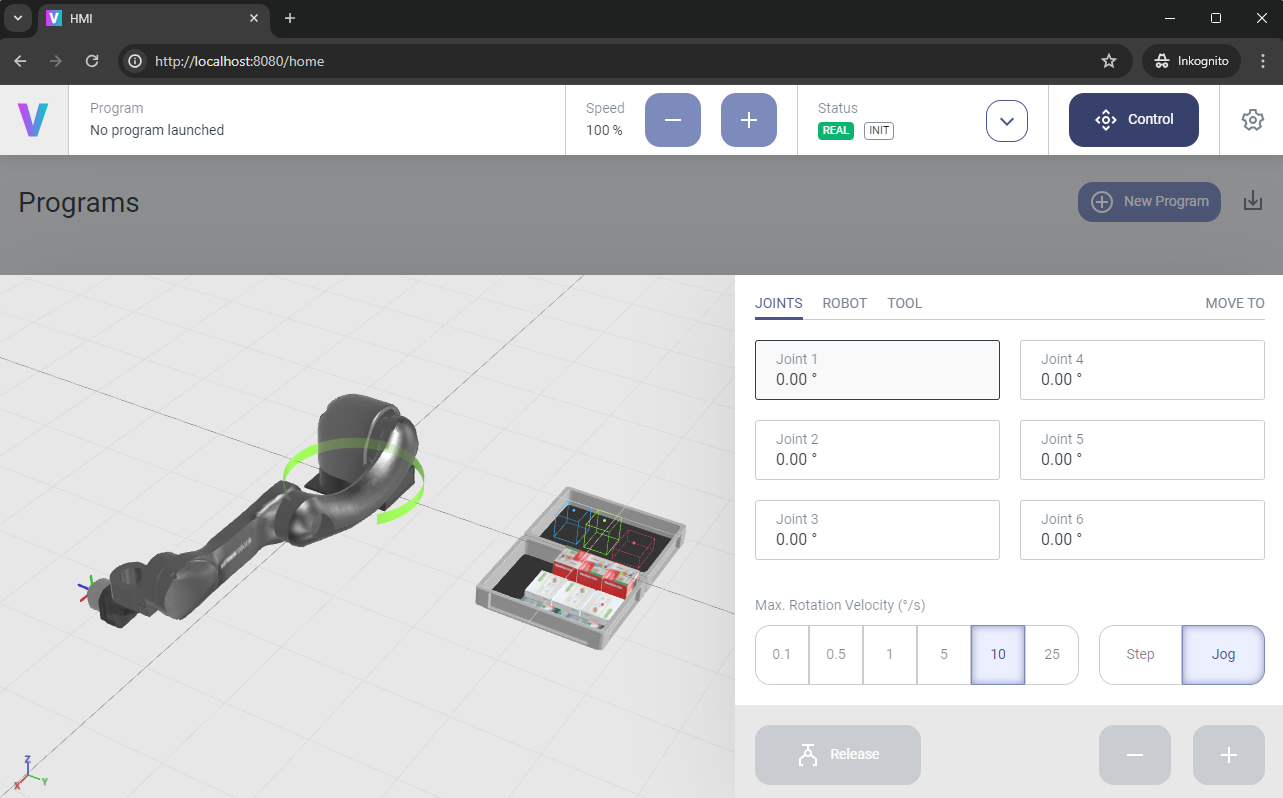The image size is (1283, 798).
Task: Select Jog motion mode
Action: (1223, 655)
